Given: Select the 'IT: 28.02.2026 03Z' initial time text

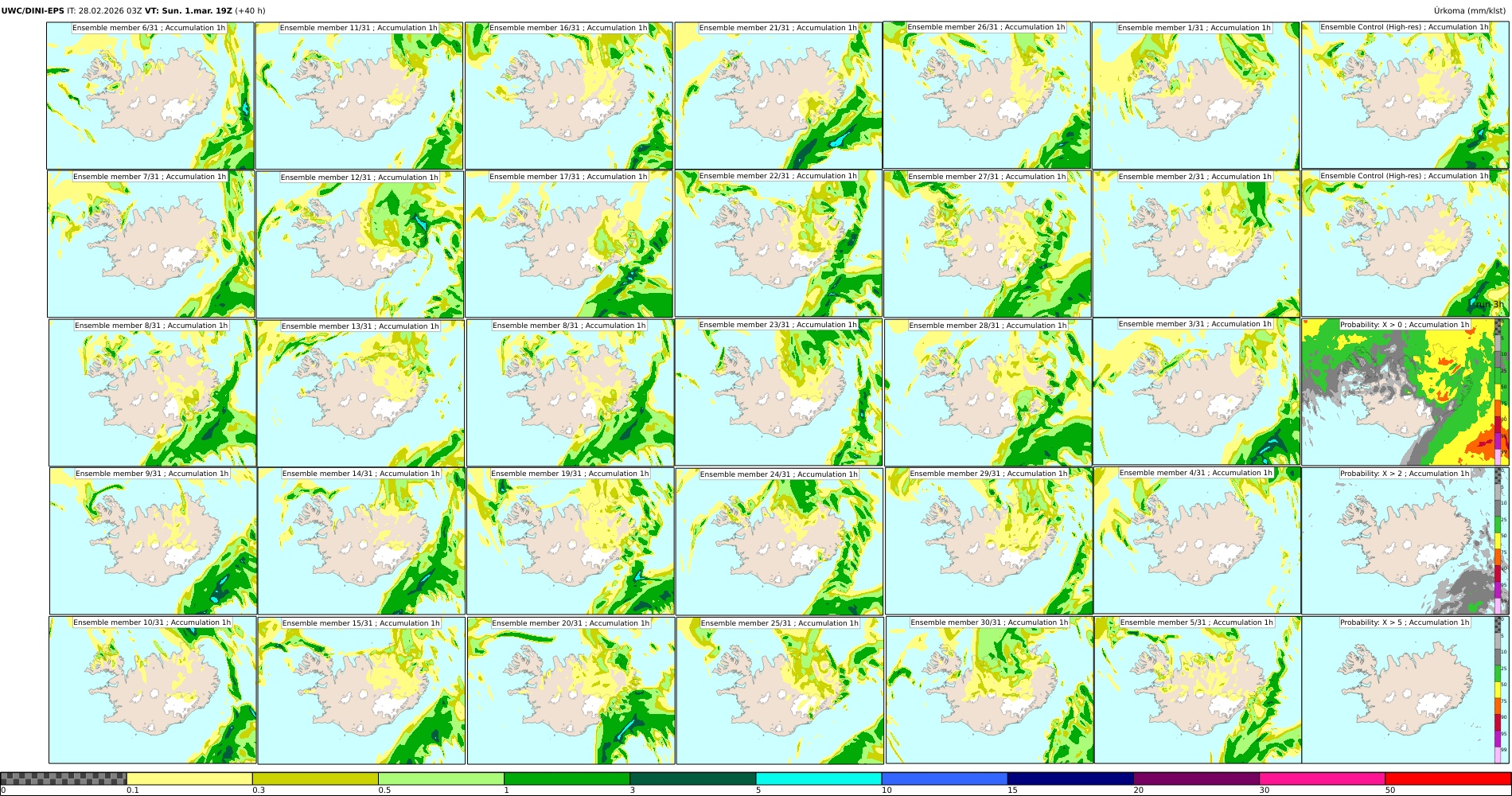Looking at the screenshot, I should (x=104, y=11).
